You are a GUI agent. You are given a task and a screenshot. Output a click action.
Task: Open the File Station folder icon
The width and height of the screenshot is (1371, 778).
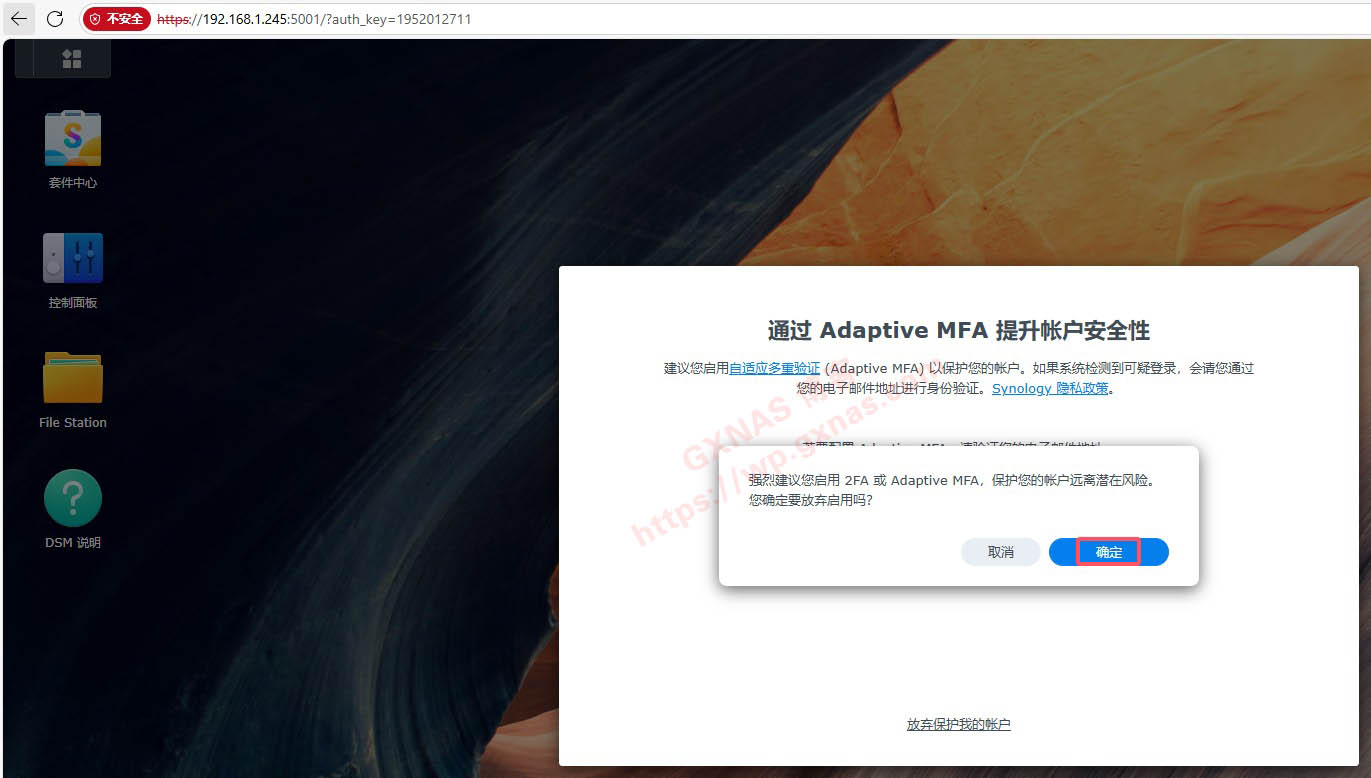point(73,378)
